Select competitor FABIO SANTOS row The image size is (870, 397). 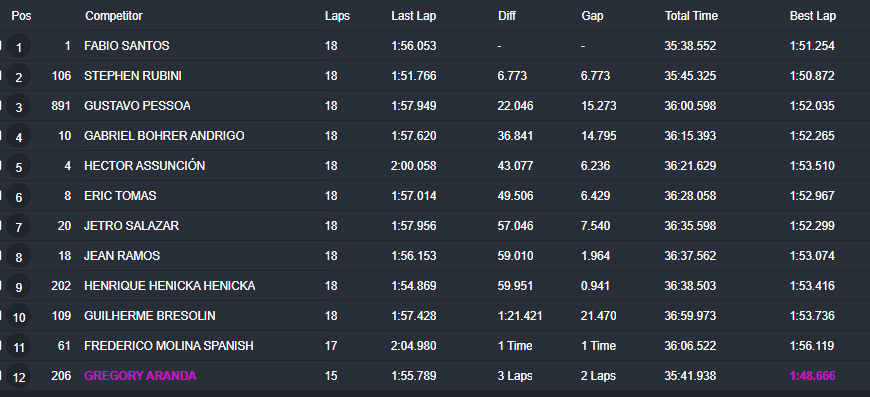click(435, 46)
